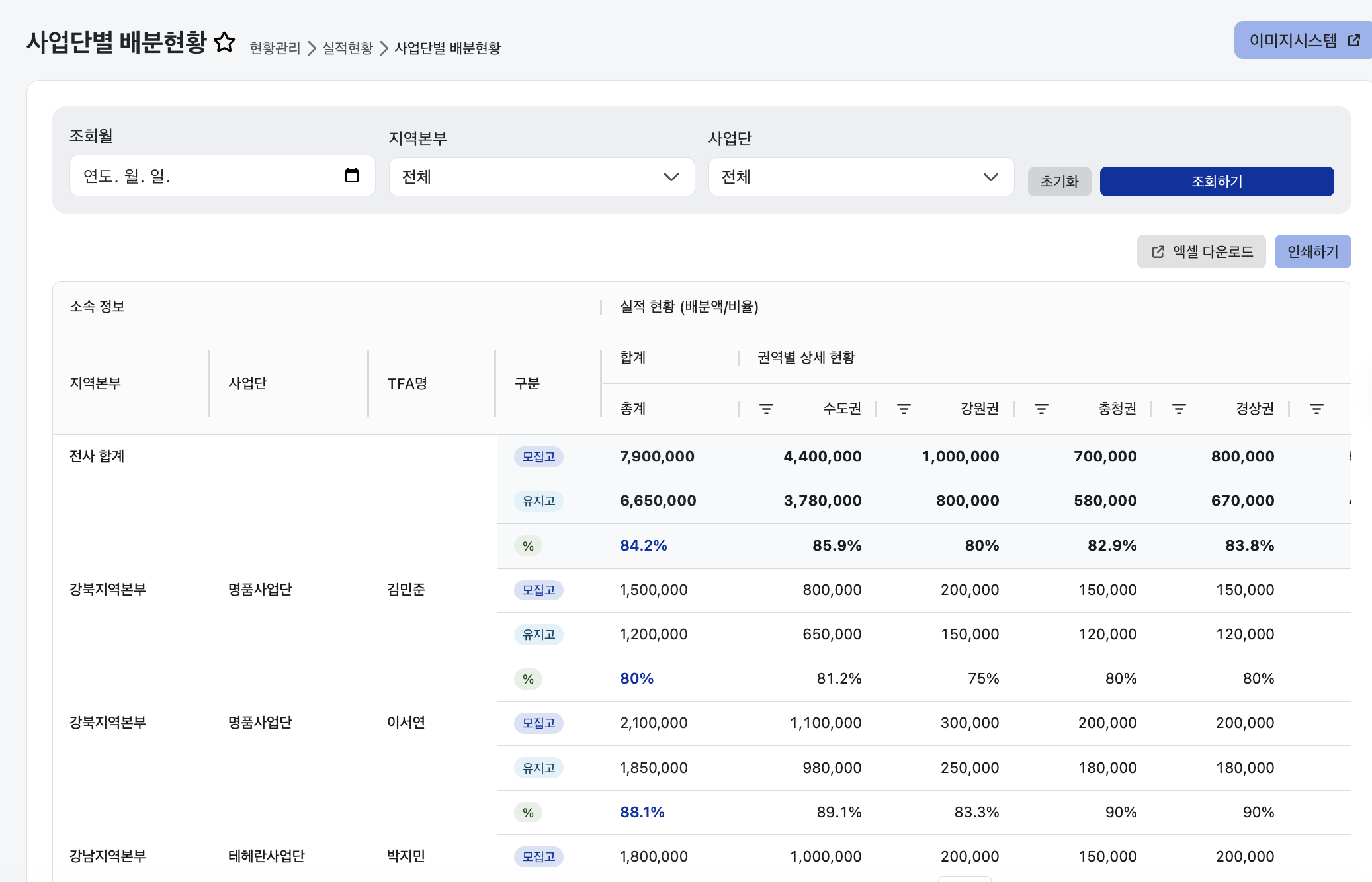The image size is (1372, 882).
Task: Open the 사업단 dropdown
Action: coord(861,177)
